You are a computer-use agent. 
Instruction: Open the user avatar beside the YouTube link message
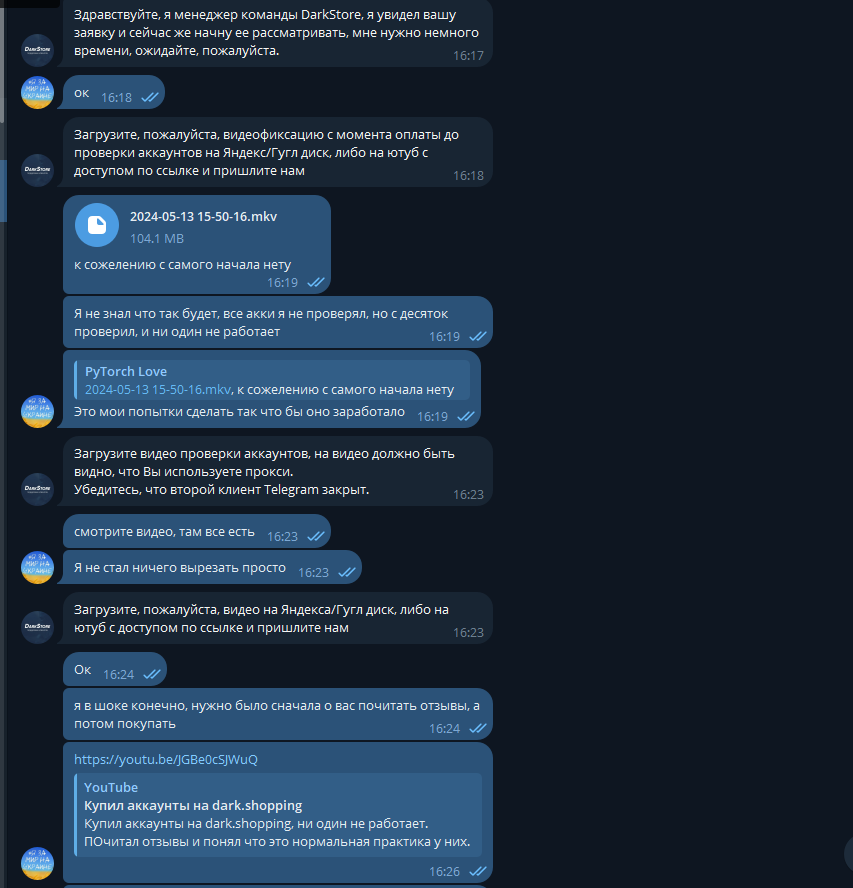(x=37, y=863)
